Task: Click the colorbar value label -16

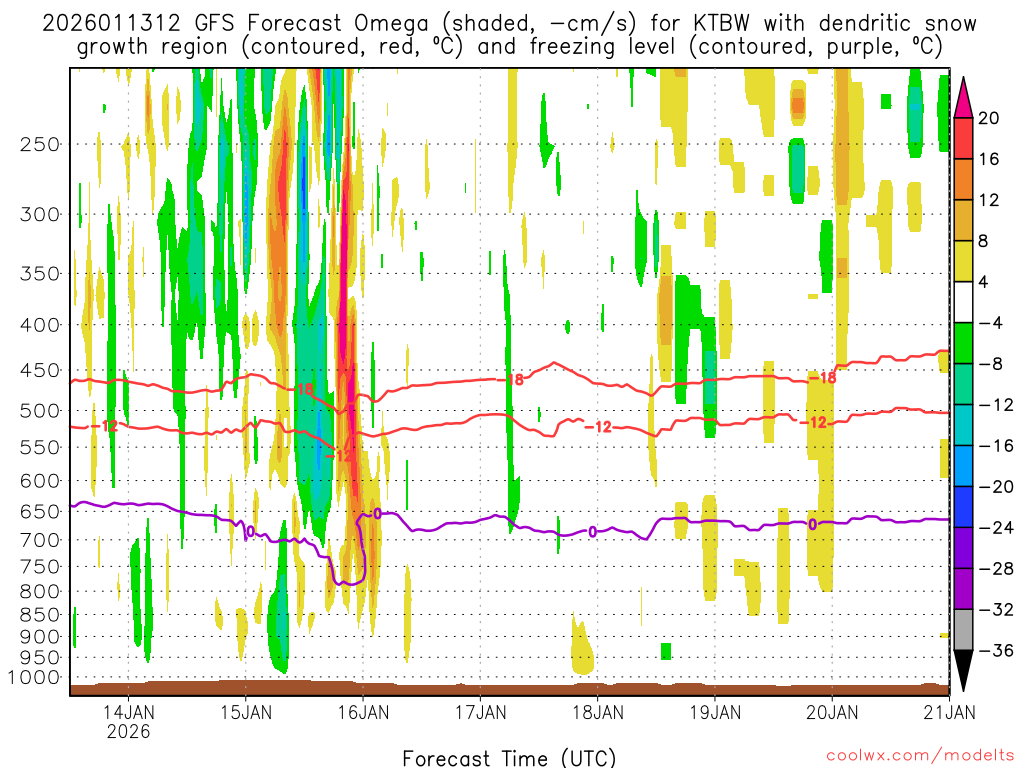Action: 996,446
